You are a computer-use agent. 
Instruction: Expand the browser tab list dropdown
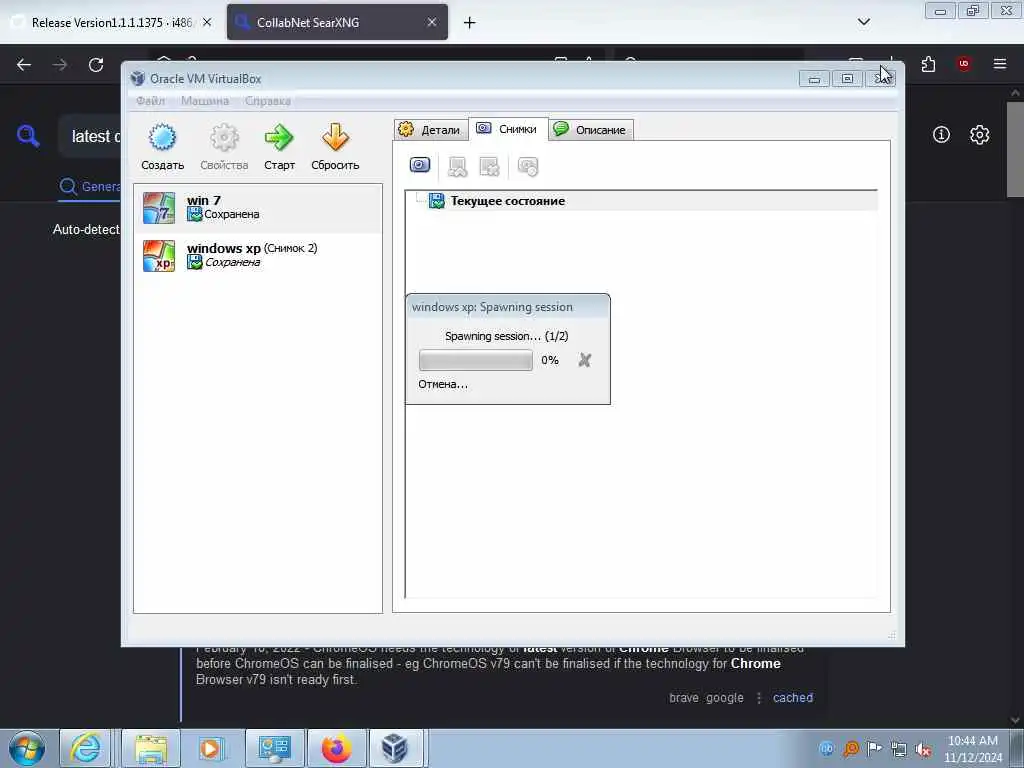coord(863,22)
